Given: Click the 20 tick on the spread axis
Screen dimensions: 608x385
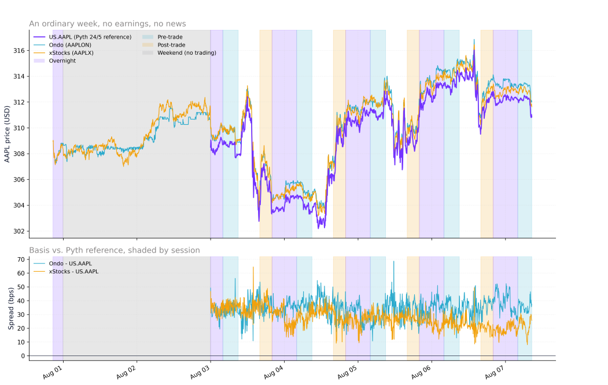Looking at the screenshot, I should click(21, 328).
